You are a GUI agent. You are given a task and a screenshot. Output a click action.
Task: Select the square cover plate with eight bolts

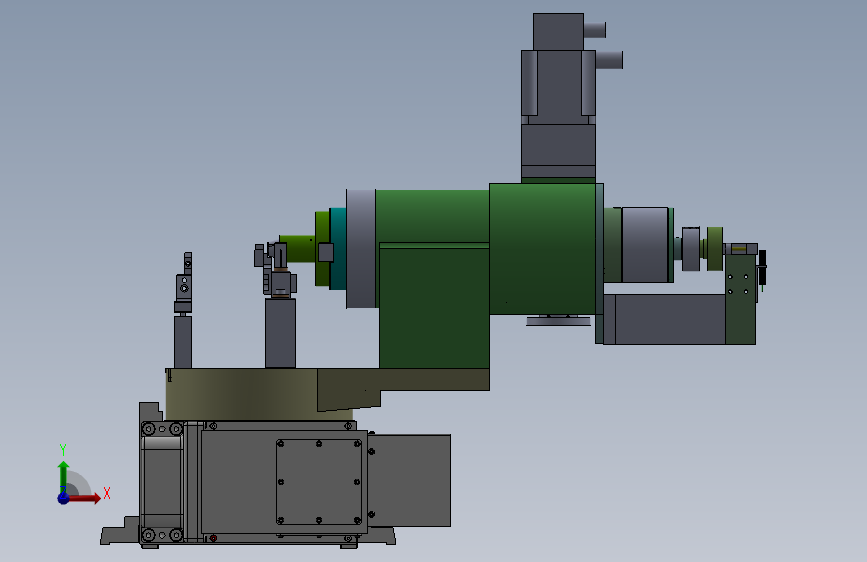point(319,482)
